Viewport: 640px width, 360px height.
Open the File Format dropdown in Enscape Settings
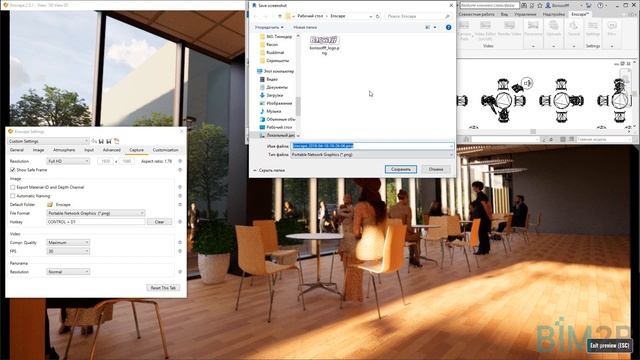[x=96, y=213]
